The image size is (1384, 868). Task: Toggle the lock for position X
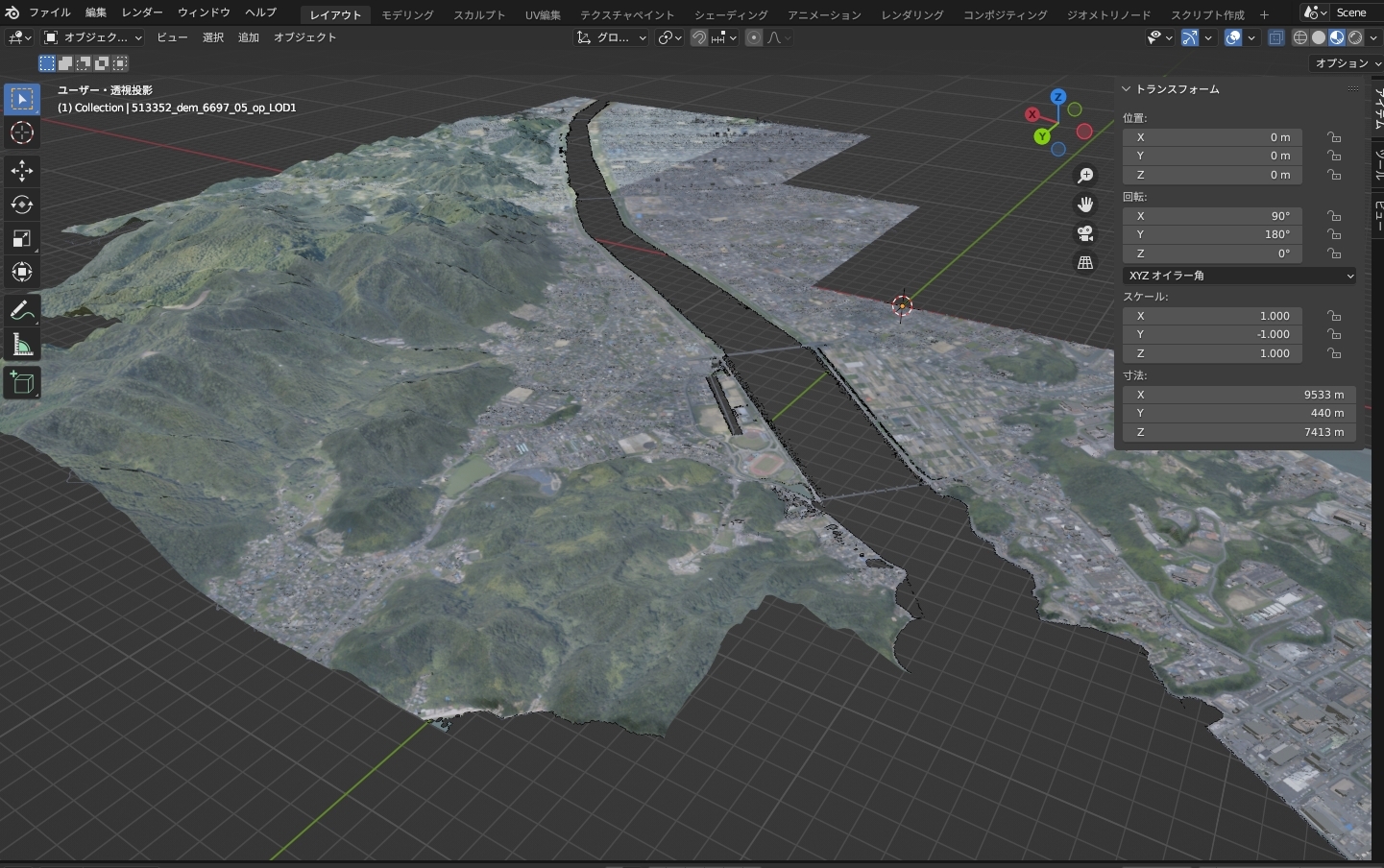1334,137
